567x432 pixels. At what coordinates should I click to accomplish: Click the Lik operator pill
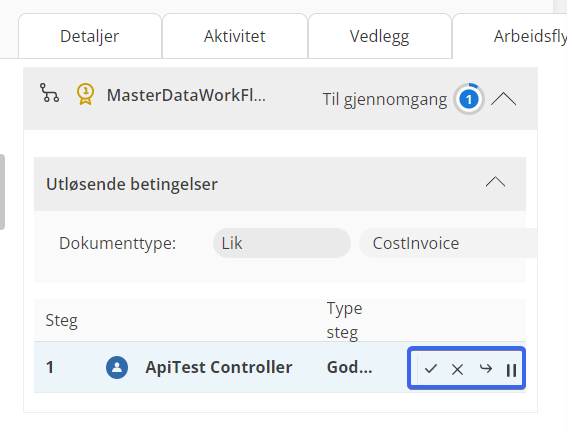282,243
